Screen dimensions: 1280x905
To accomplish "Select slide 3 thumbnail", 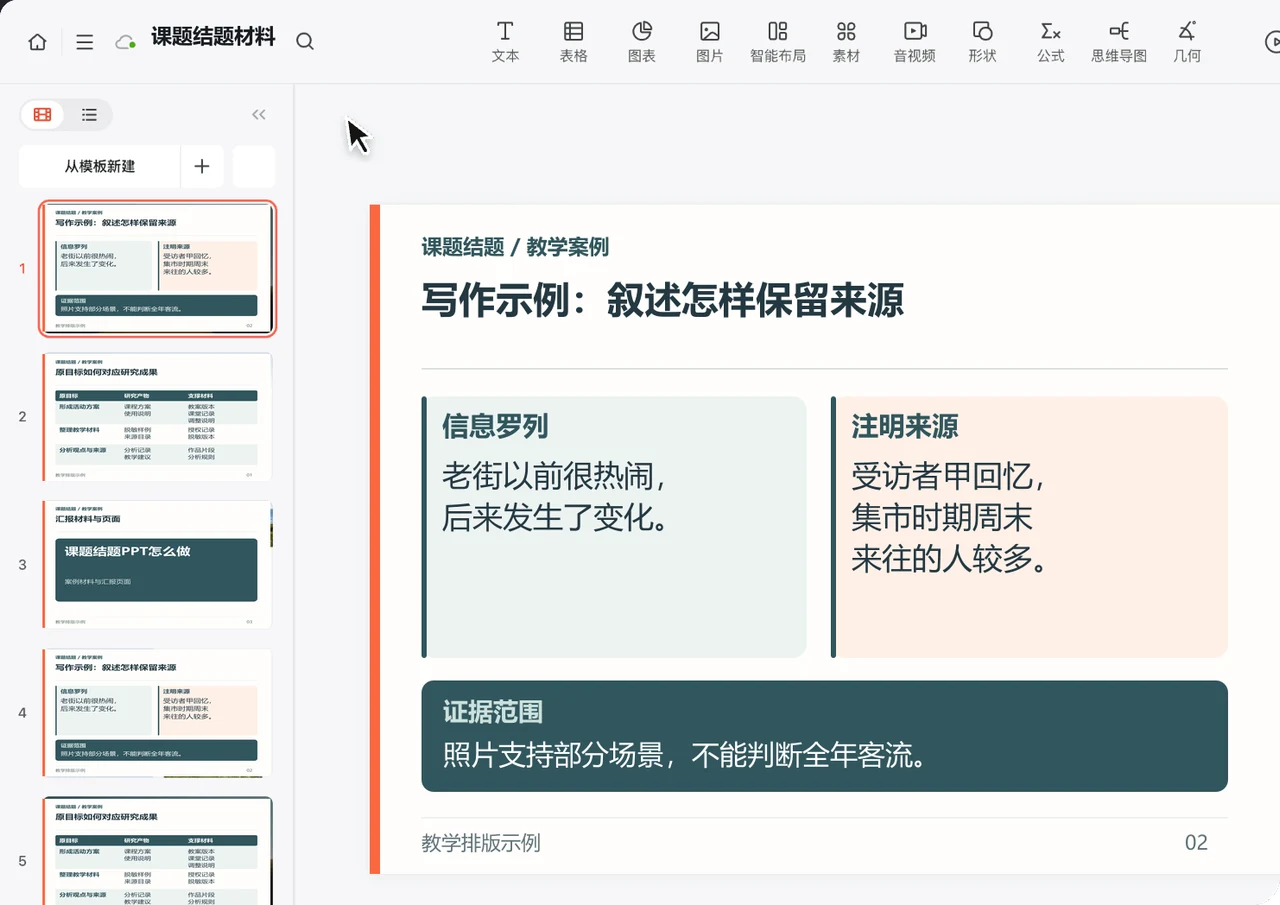I will tap(158, 564).
